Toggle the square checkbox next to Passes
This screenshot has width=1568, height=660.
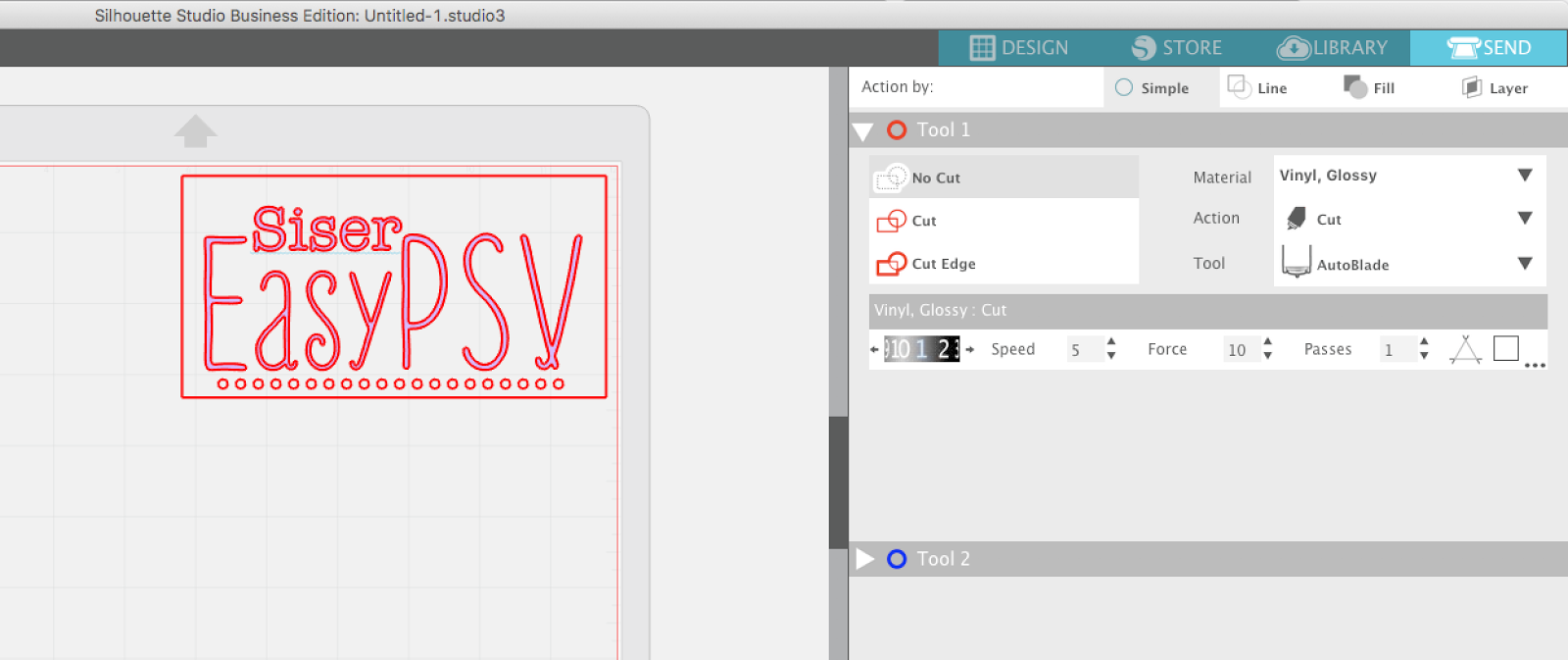pos(1506,348)
